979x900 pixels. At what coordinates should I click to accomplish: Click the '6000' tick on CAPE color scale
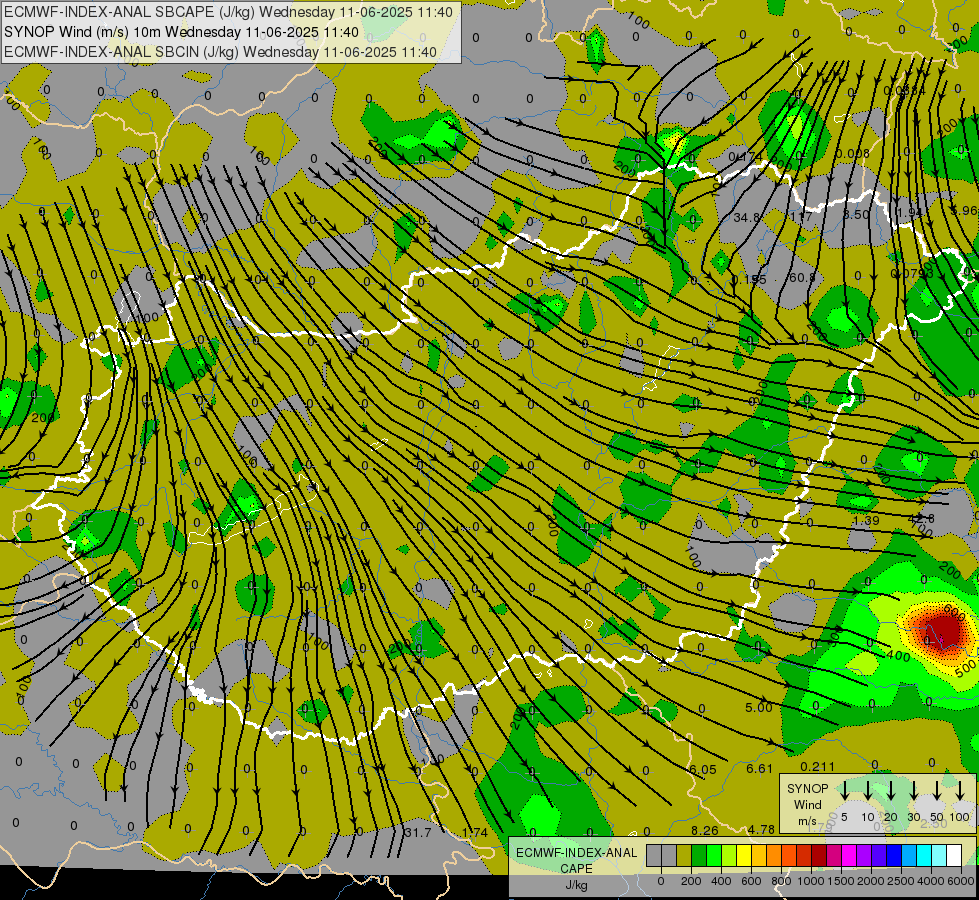pos(961,881)
